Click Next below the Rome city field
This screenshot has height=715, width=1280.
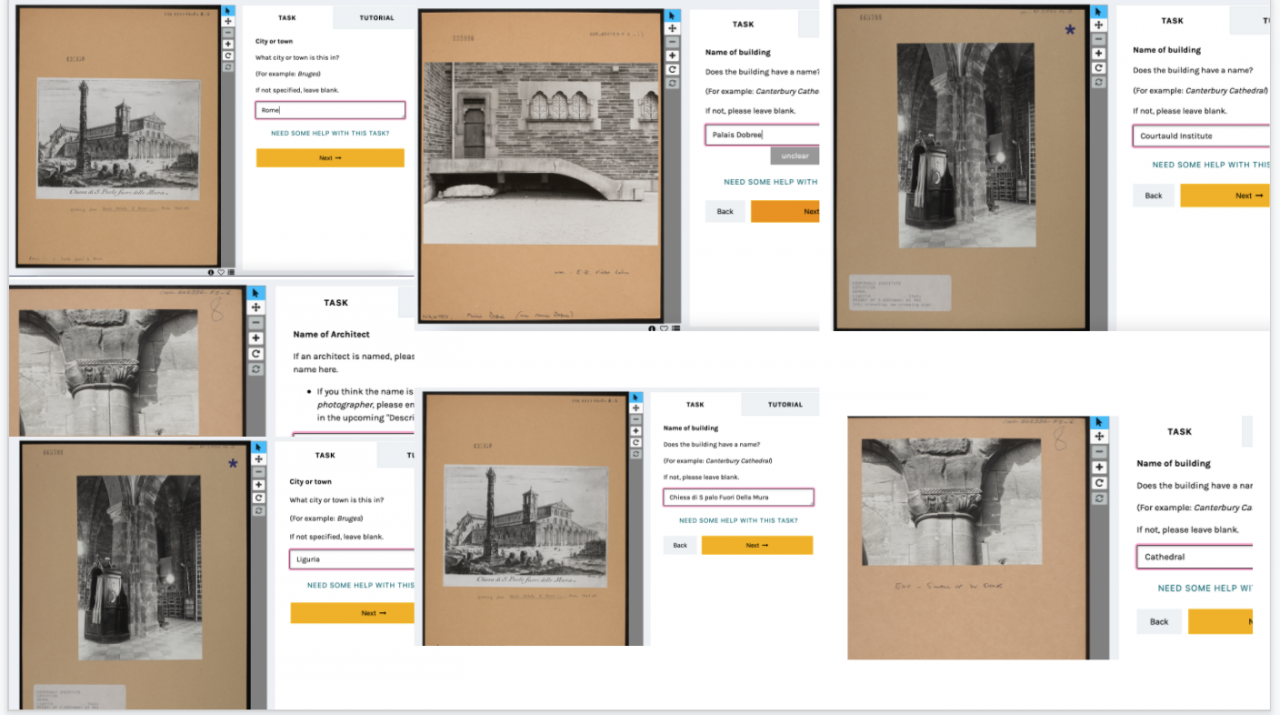tap(330, 158)
